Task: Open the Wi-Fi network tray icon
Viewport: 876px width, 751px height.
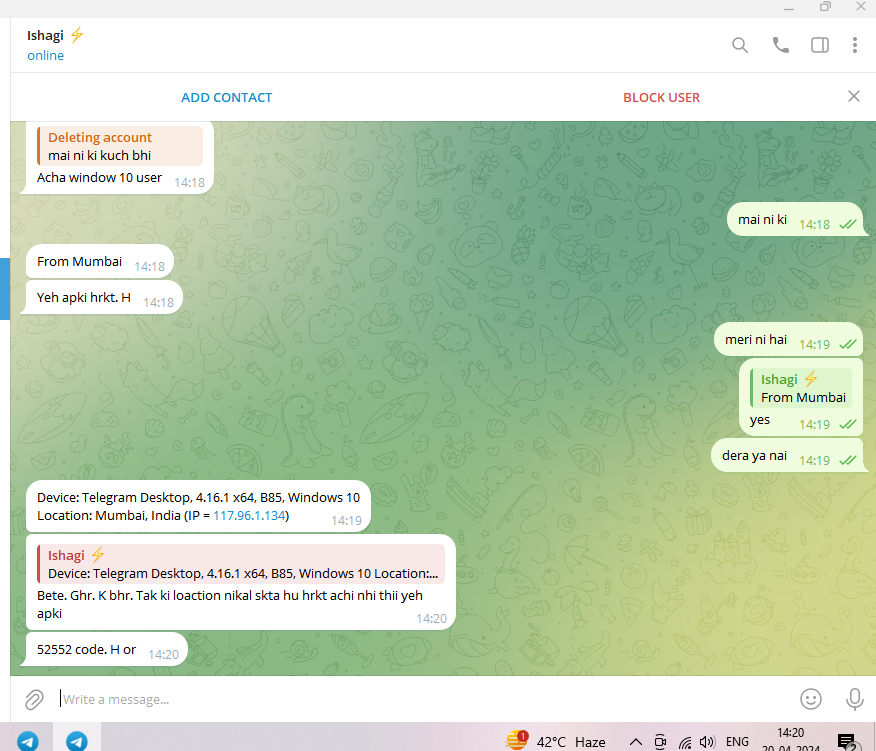Action: [x=685, y=742]
